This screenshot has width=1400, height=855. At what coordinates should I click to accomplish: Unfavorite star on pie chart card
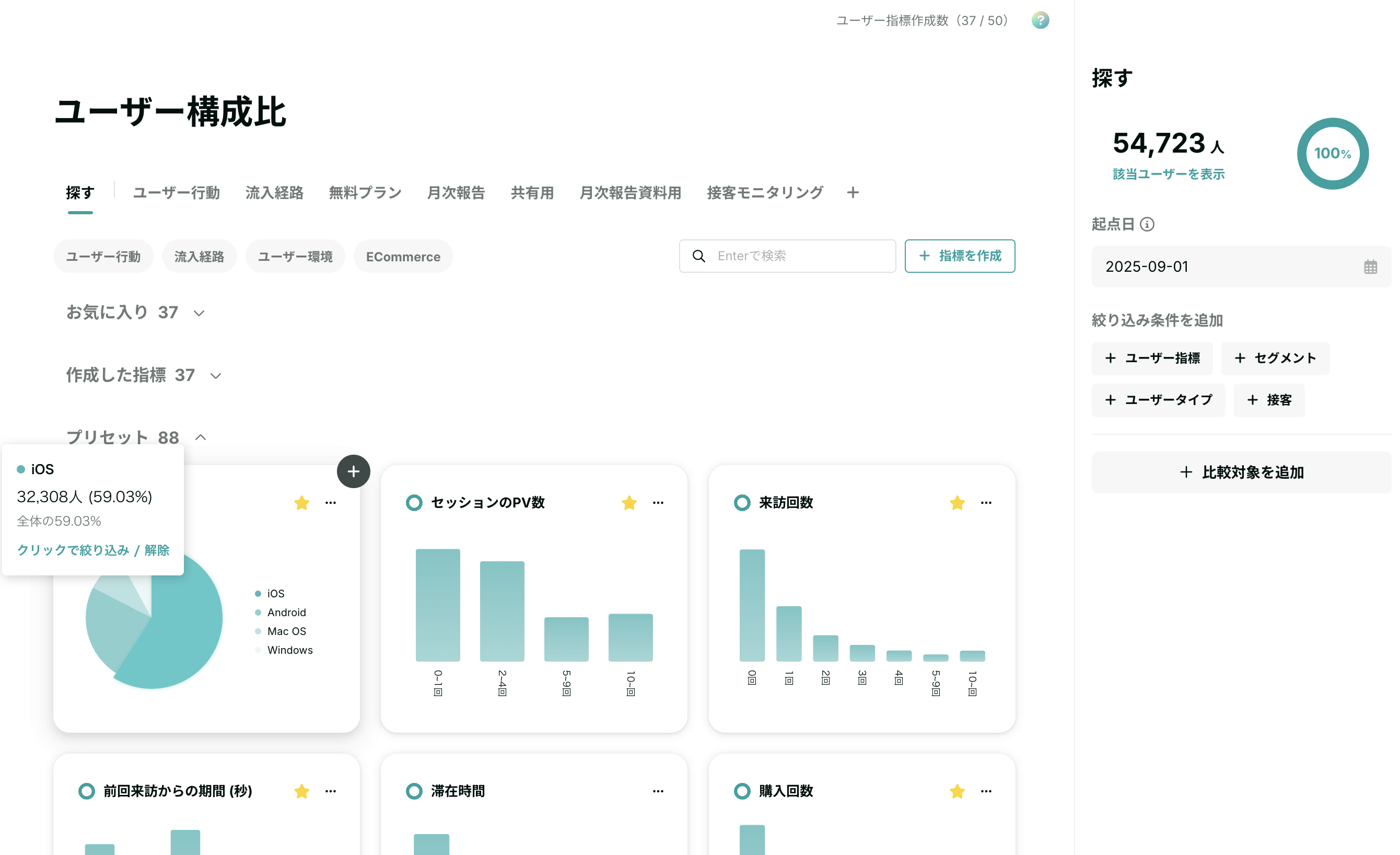point(302,503)
